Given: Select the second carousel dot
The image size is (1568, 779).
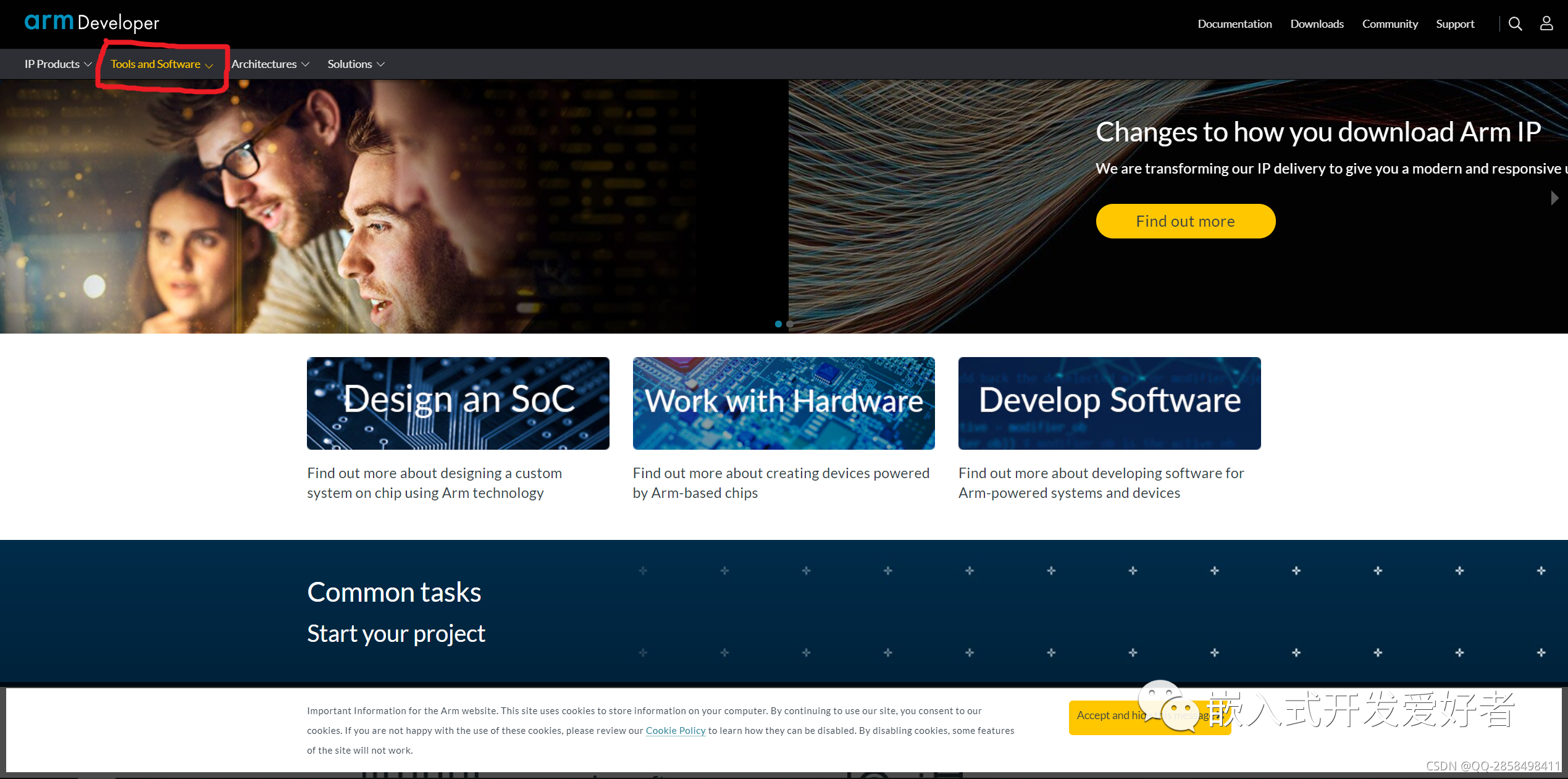Looking at the screenshot, I should [789, 324].
